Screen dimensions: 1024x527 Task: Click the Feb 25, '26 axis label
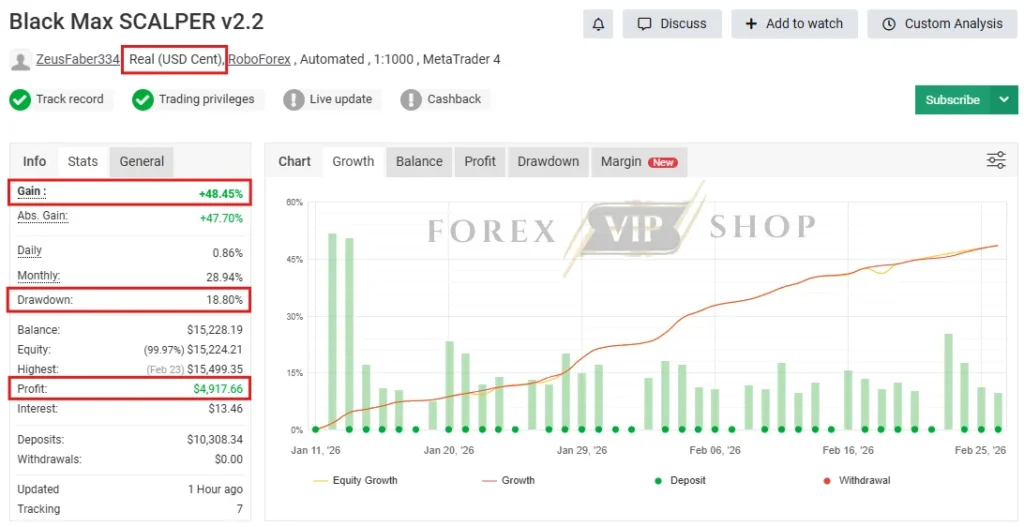(981, 451)
